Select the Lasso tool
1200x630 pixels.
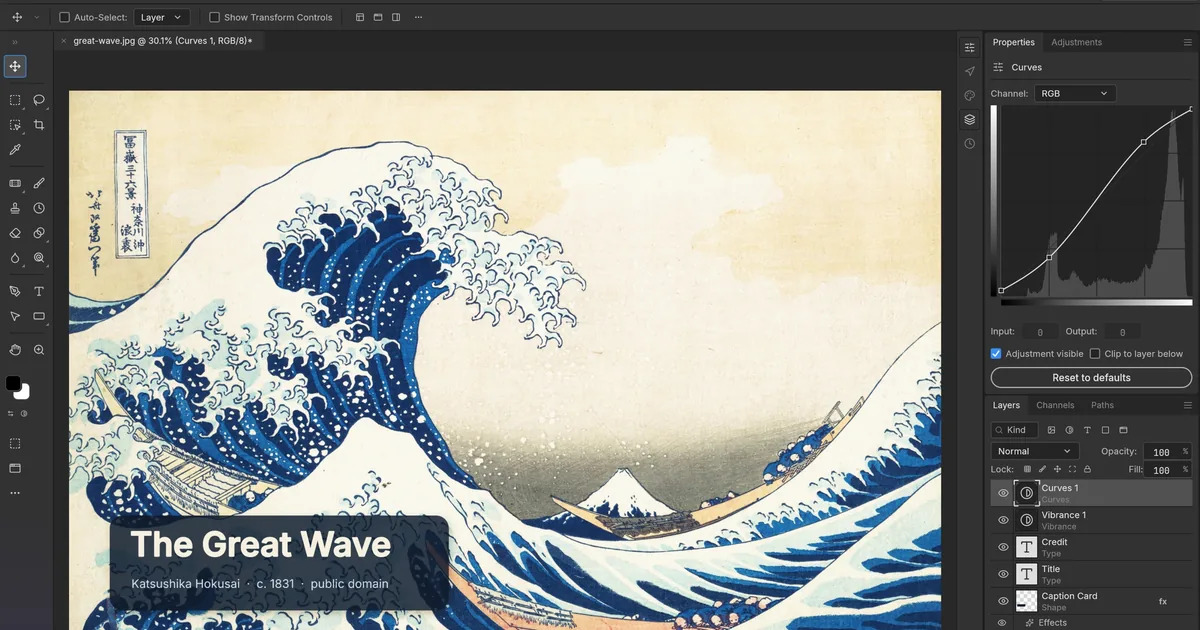click(x=39, y=100)
